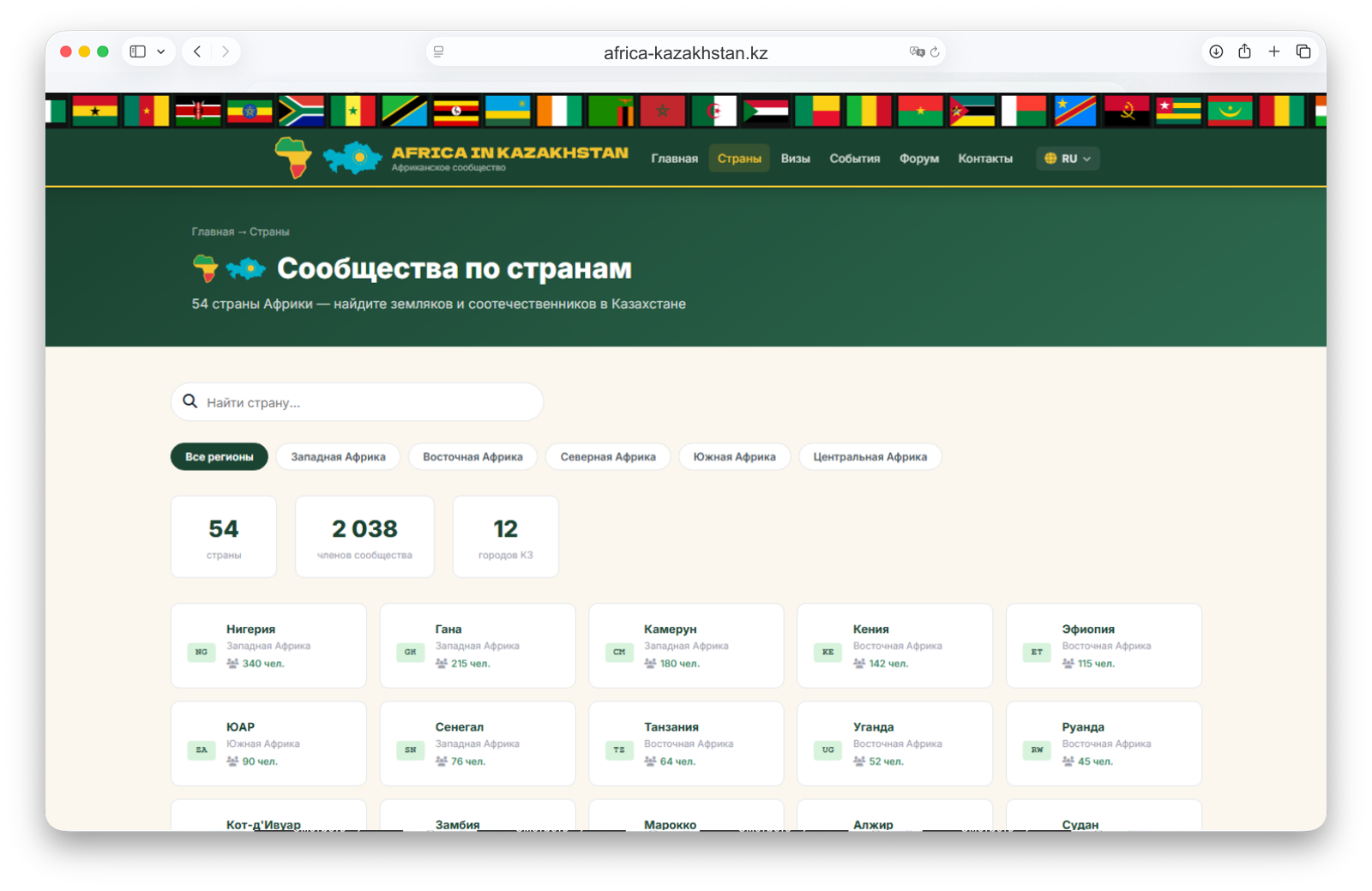Open the Форум navigation item
Viewport: 1372px width, 891px height.
pyautogui.click(x=918, y=159)
